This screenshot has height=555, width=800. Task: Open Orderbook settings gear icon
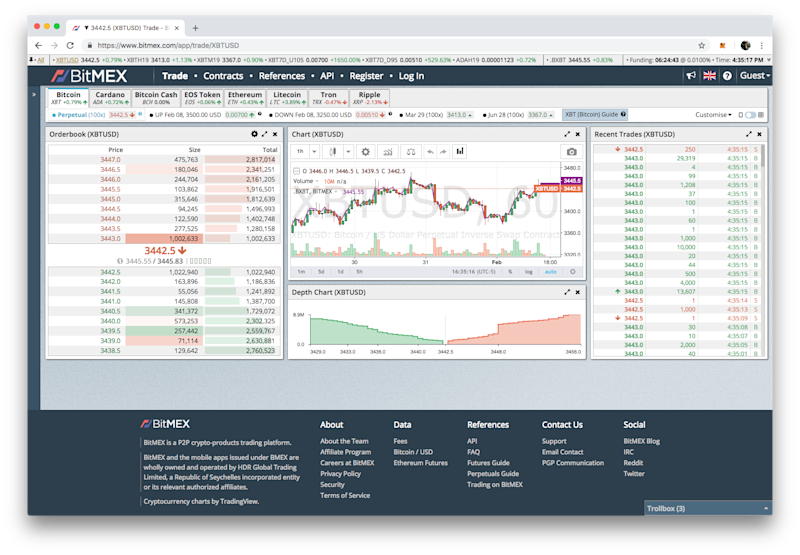pyautogui.click(x=254, y=134)
